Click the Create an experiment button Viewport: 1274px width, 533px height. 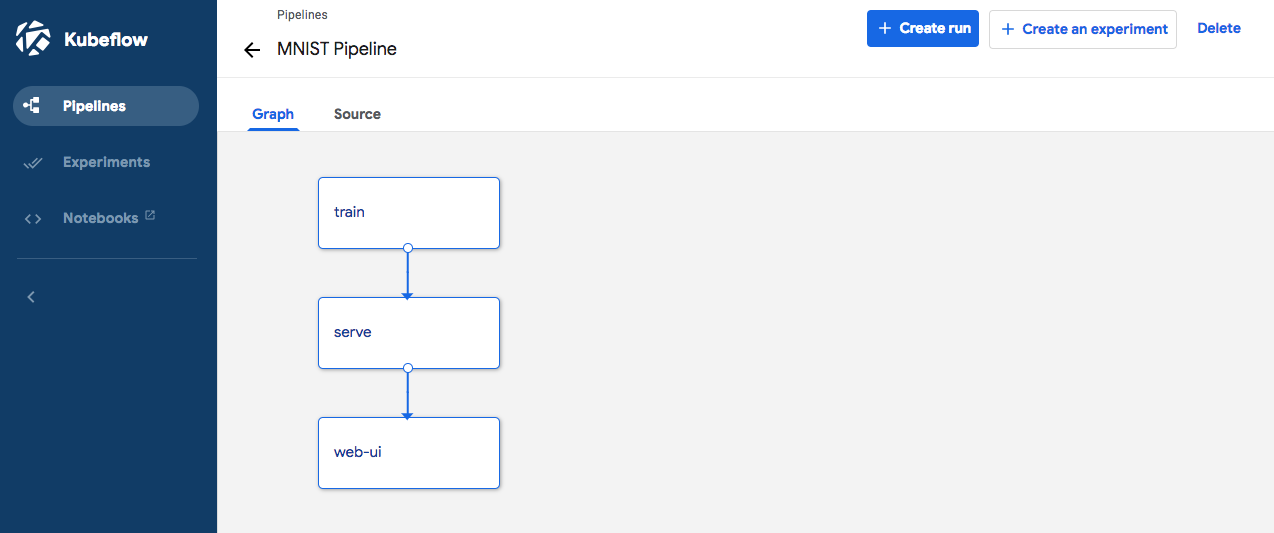click(1083, 29)
